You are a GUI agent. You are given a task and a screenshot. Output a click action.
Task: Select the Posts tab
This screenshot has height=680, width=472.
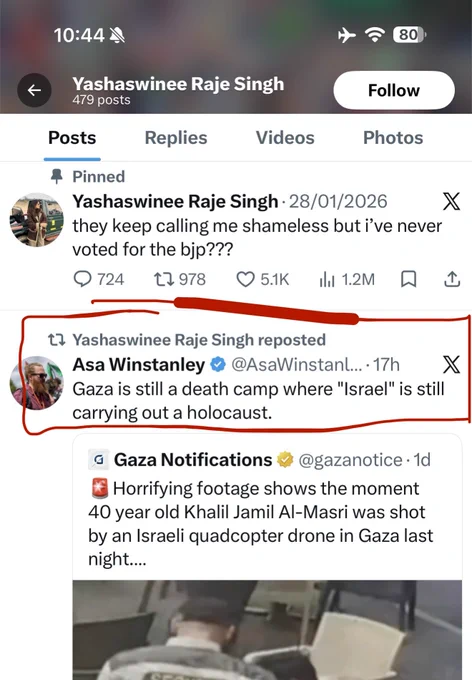(x=72, y=137)
